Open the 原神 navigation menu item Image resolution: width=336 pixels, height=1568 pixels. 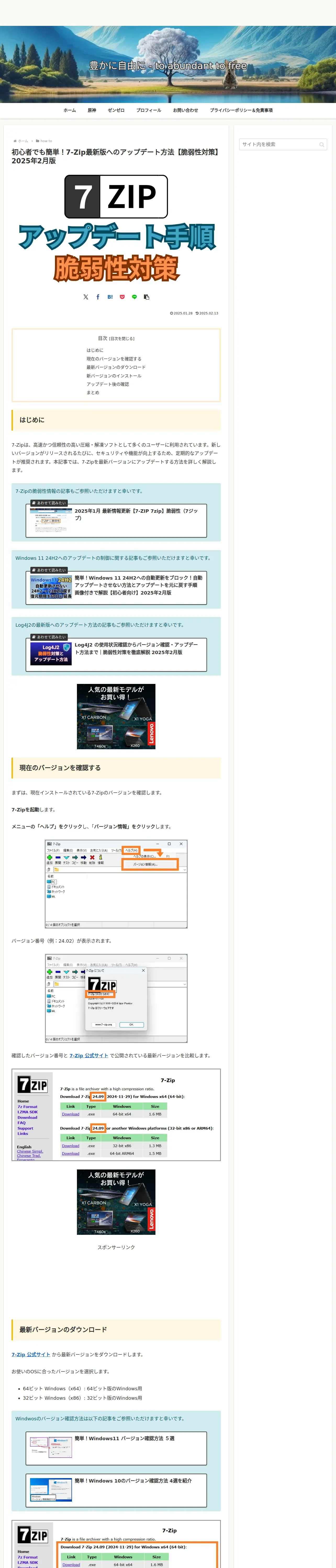coord(92,110)
